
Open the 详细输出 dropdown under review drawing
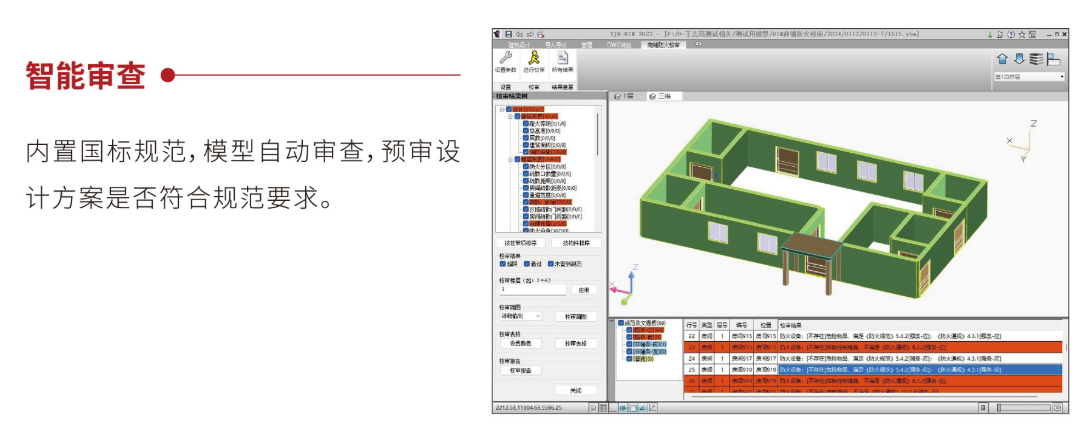tap(520, 316)
